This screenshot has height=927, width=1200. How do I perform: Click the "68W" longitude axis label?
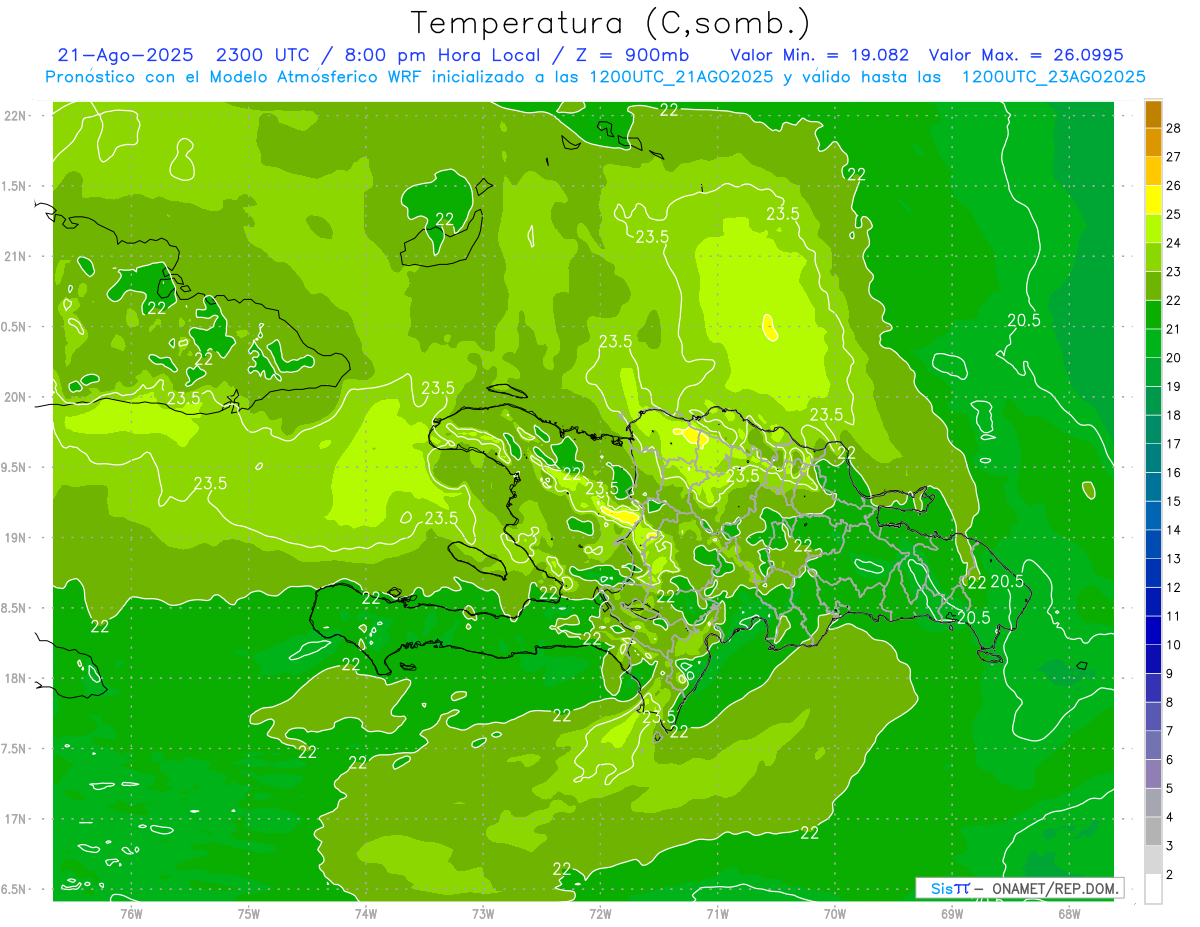pos(1069,913)
